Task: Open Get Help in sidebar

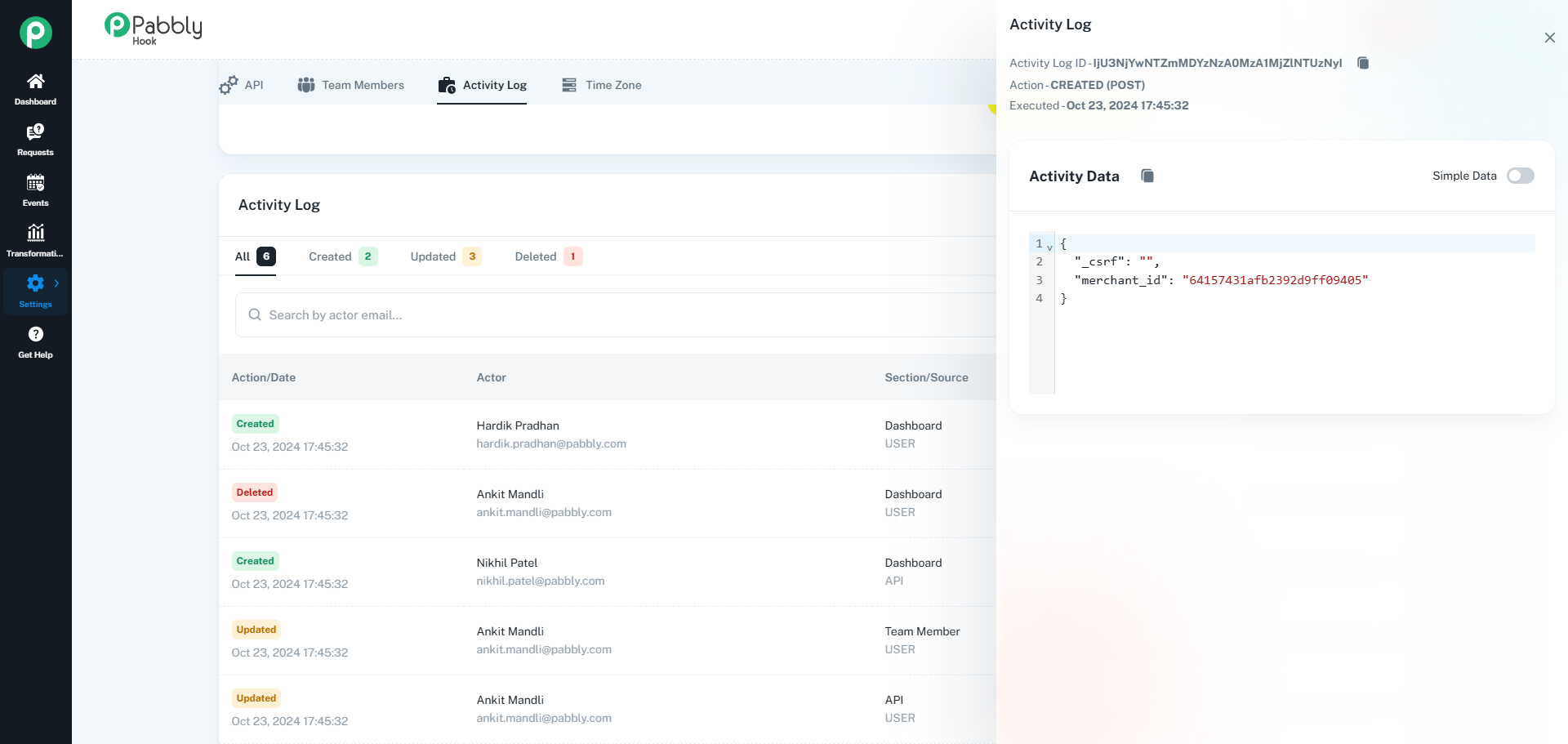Action: [36, 342]
